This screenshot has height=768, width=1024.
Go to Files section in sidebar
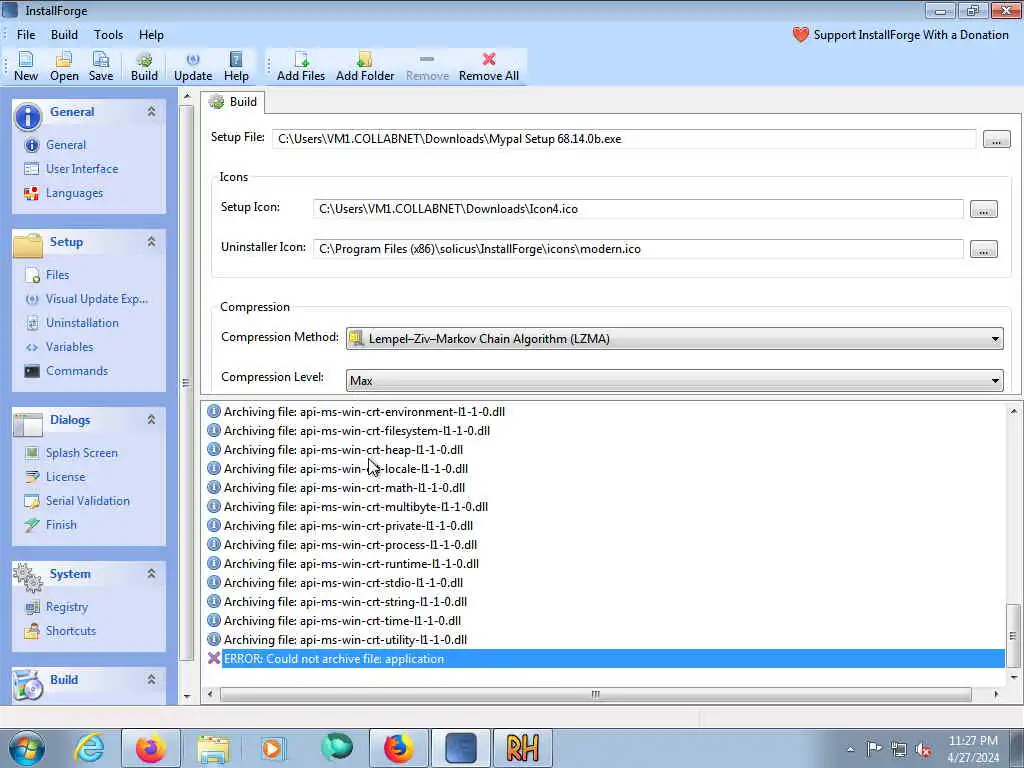point(57,275)
